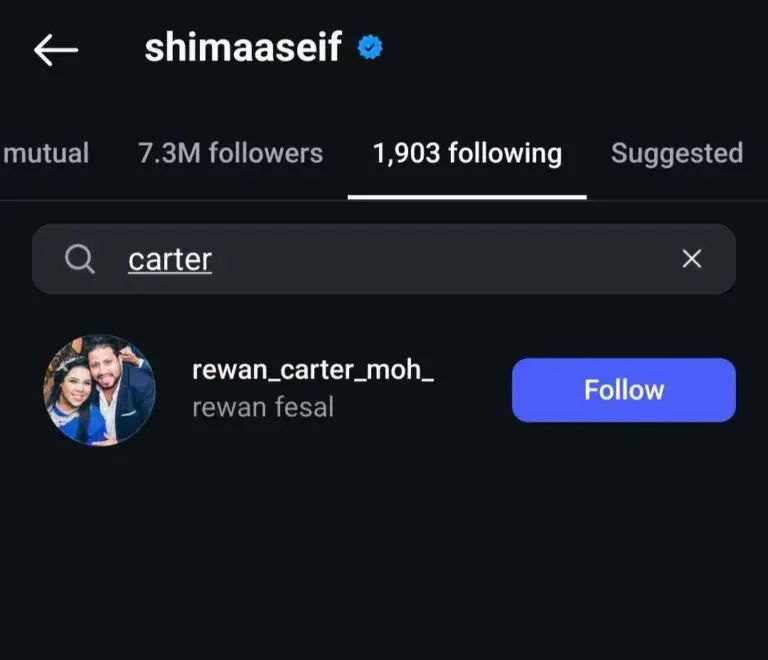Switch to the mutual tab
The width and height of the screenshot is (768, 660).
click(46, 153)
